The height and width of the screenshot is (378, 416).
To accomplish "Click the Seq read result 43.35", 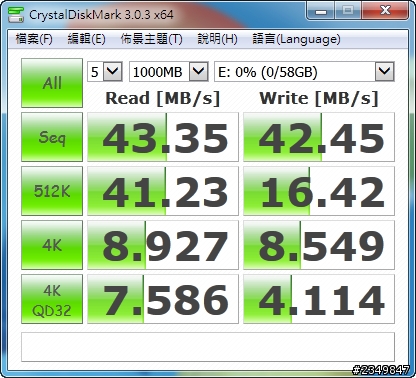I will pos(163,137).
